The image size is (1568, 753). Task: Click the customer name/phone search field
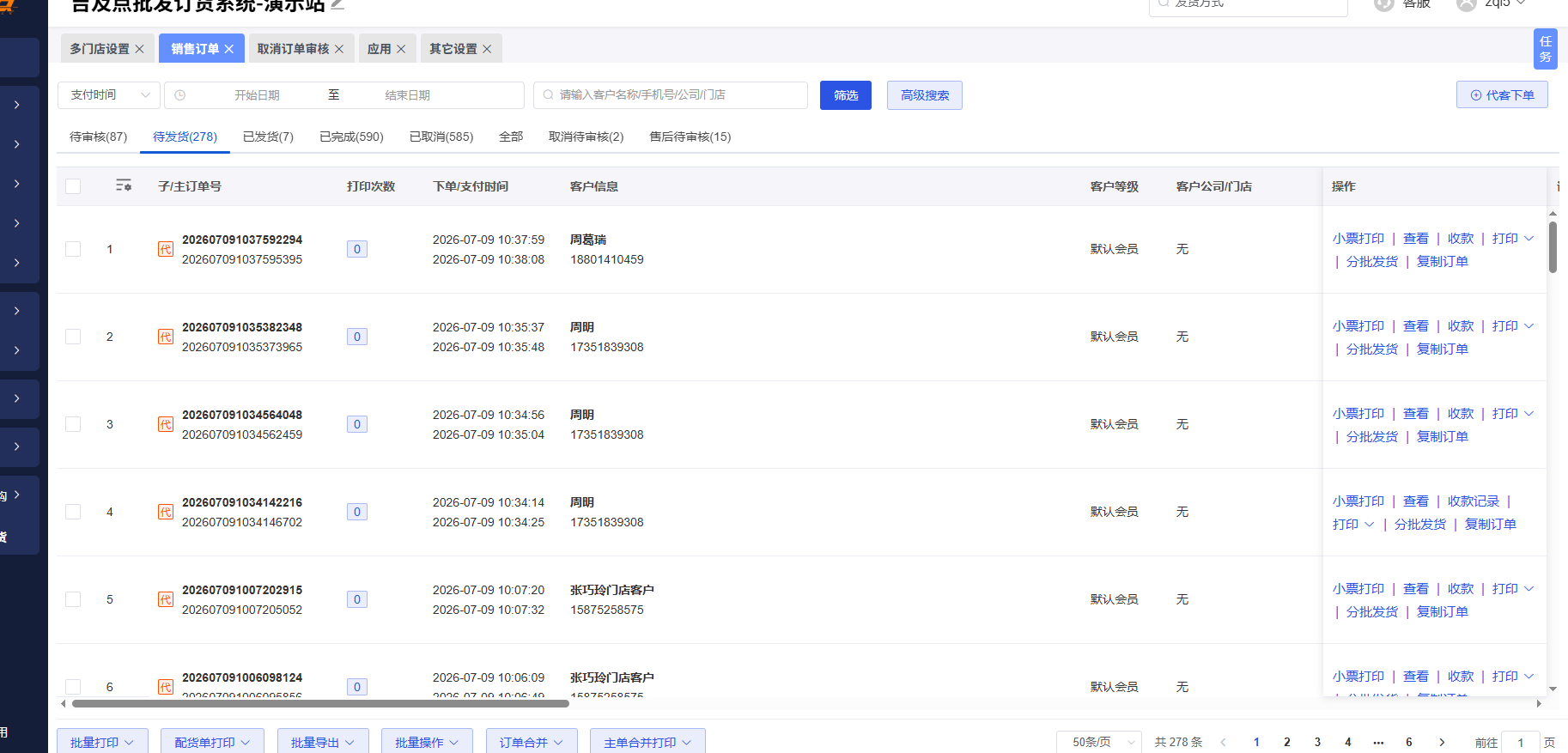click(671, 95)
